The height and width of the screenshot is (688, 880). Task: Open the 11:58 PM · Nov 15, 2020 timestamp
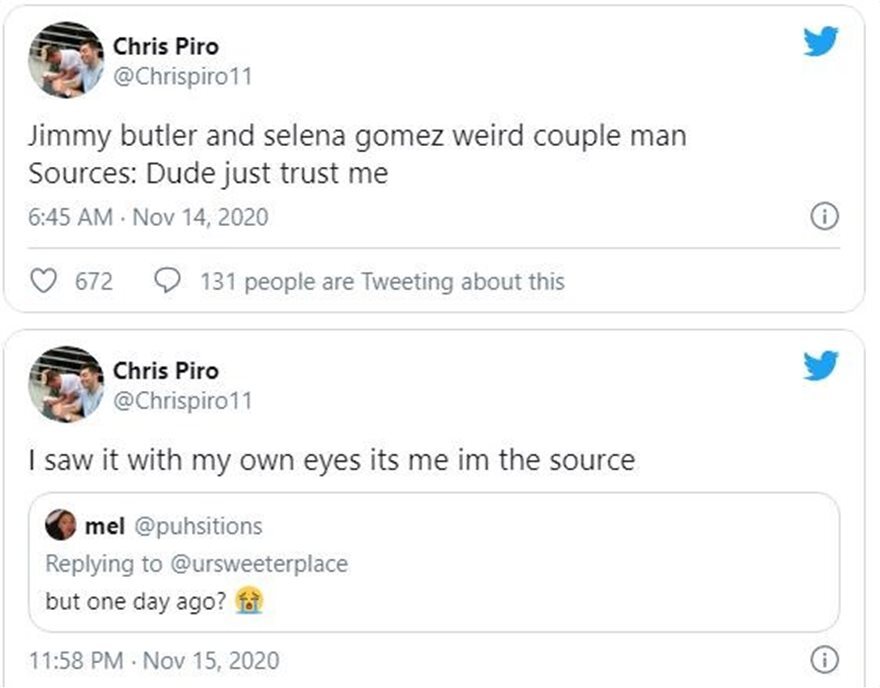154,661
